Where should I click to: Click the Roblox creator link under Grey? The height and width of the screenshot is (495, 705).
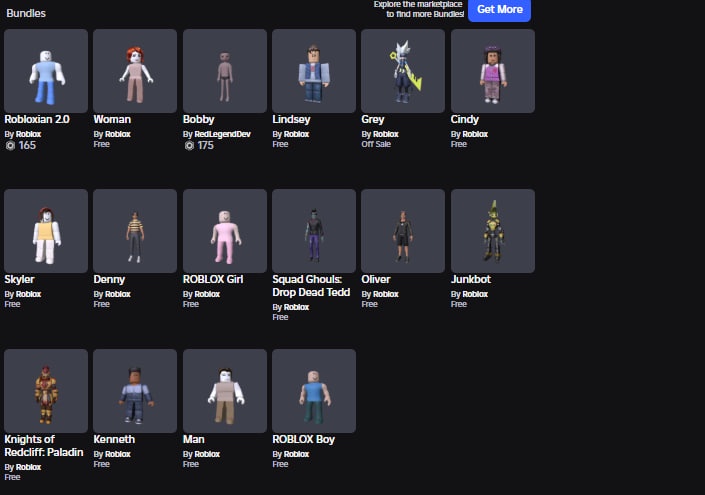coord(386,134)
